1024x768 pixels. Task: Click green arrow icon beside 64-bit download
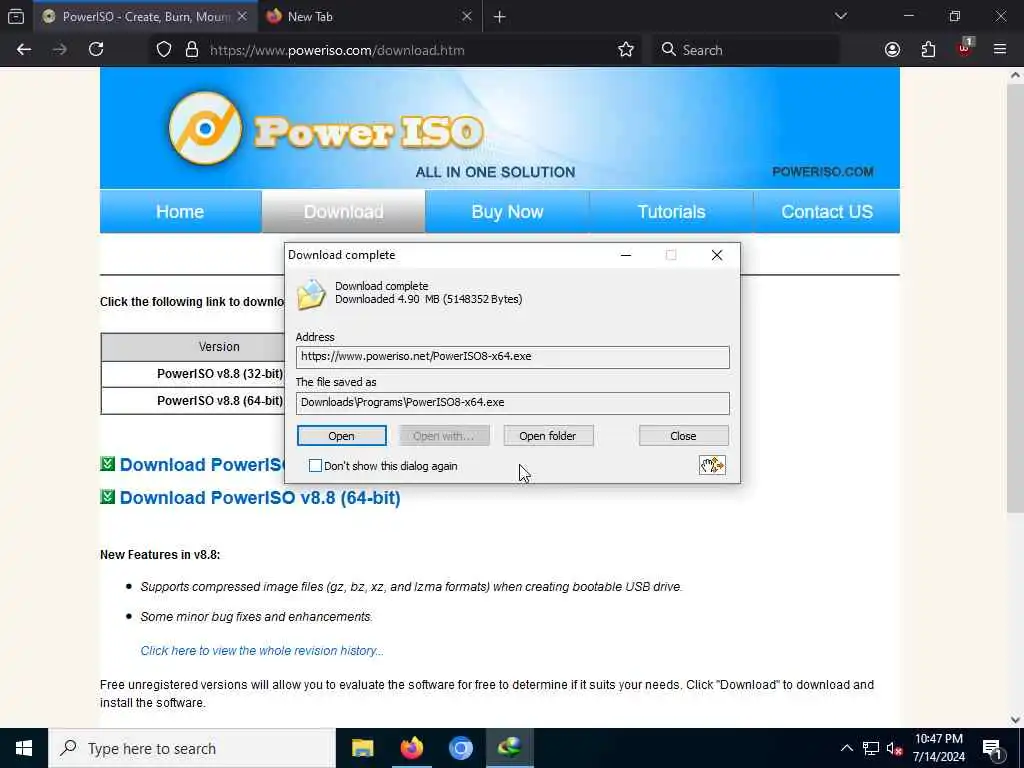coord(108,497)
